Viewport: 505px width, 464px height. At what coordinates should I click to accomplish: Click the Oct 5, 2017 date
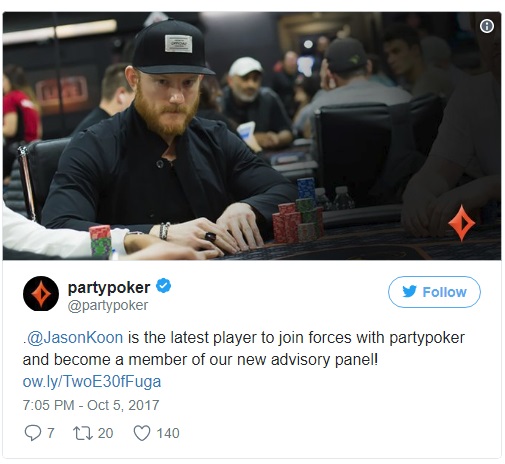[123, 405]
